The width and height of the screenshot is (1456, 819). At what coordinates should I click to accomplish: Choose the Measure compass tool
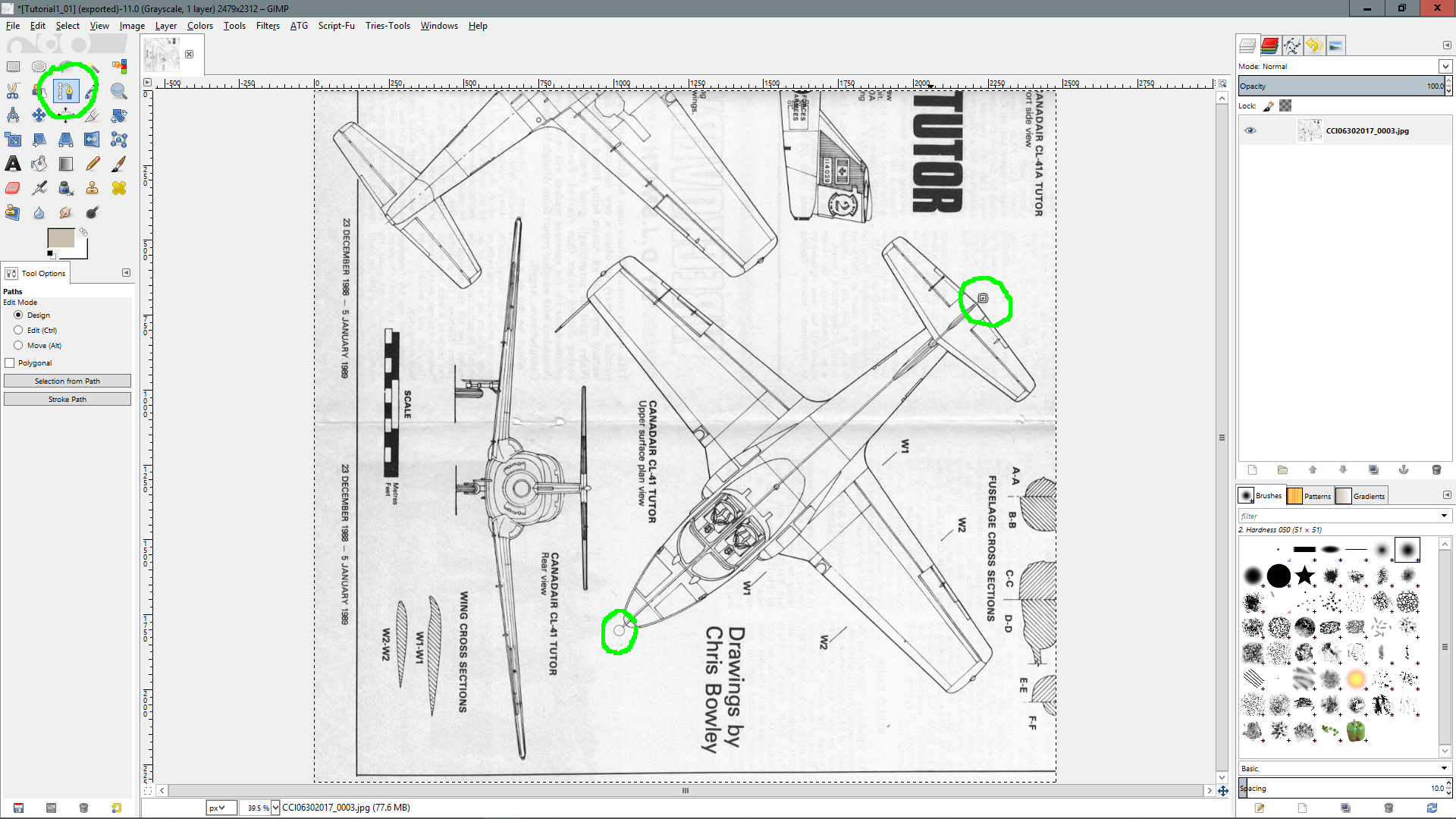click(x=13, y=115)
